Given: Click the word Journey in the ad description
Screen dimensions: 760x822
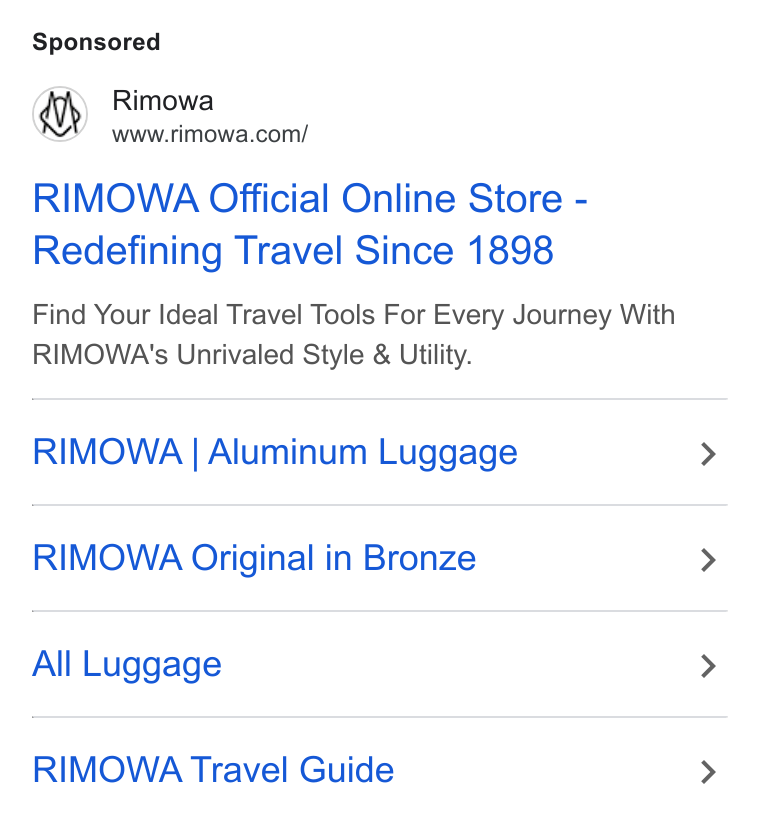Looking at the screenshot, I should 562,316.
